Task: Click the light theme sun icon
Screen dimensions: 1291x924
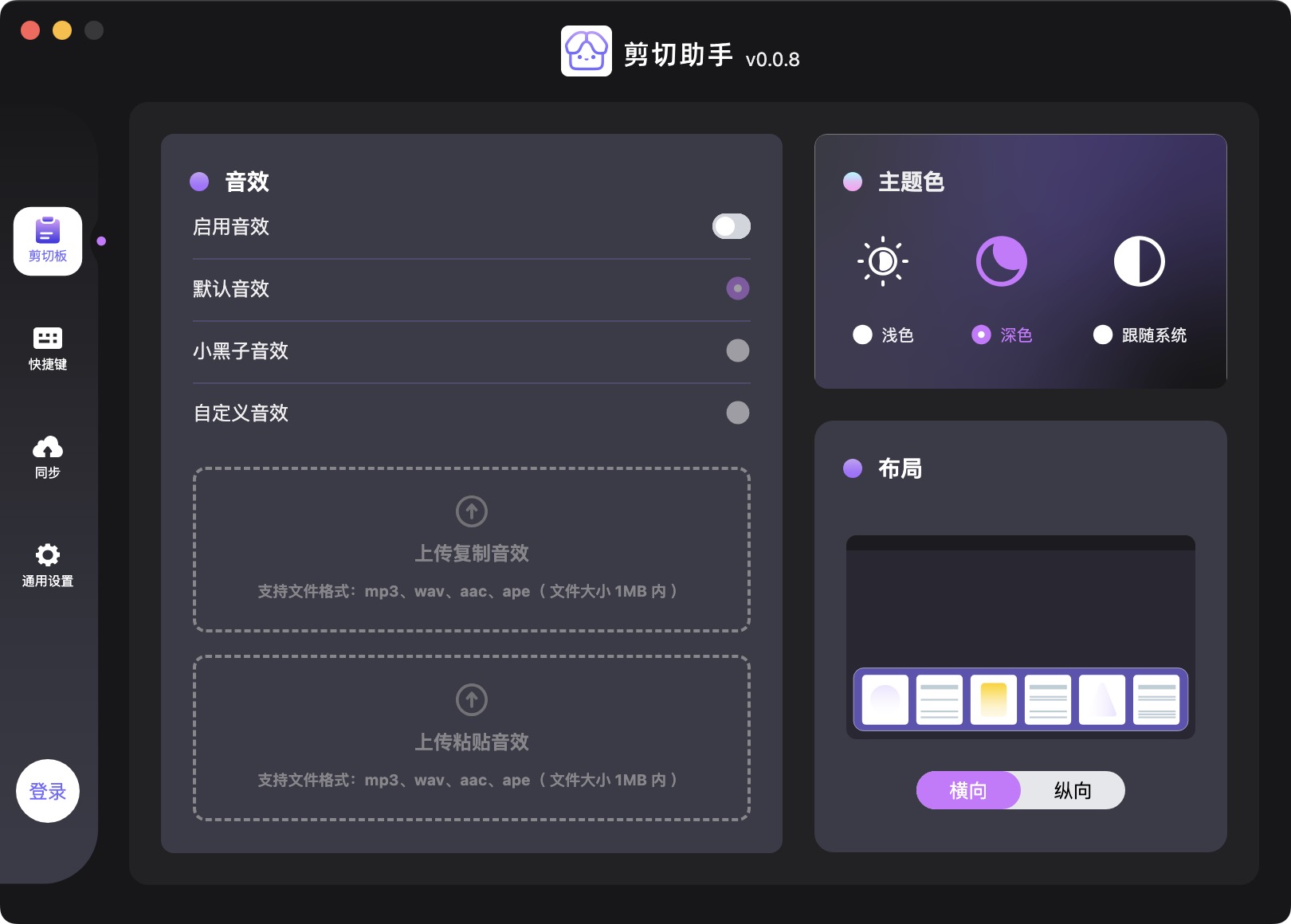Action: pos(883,261)
